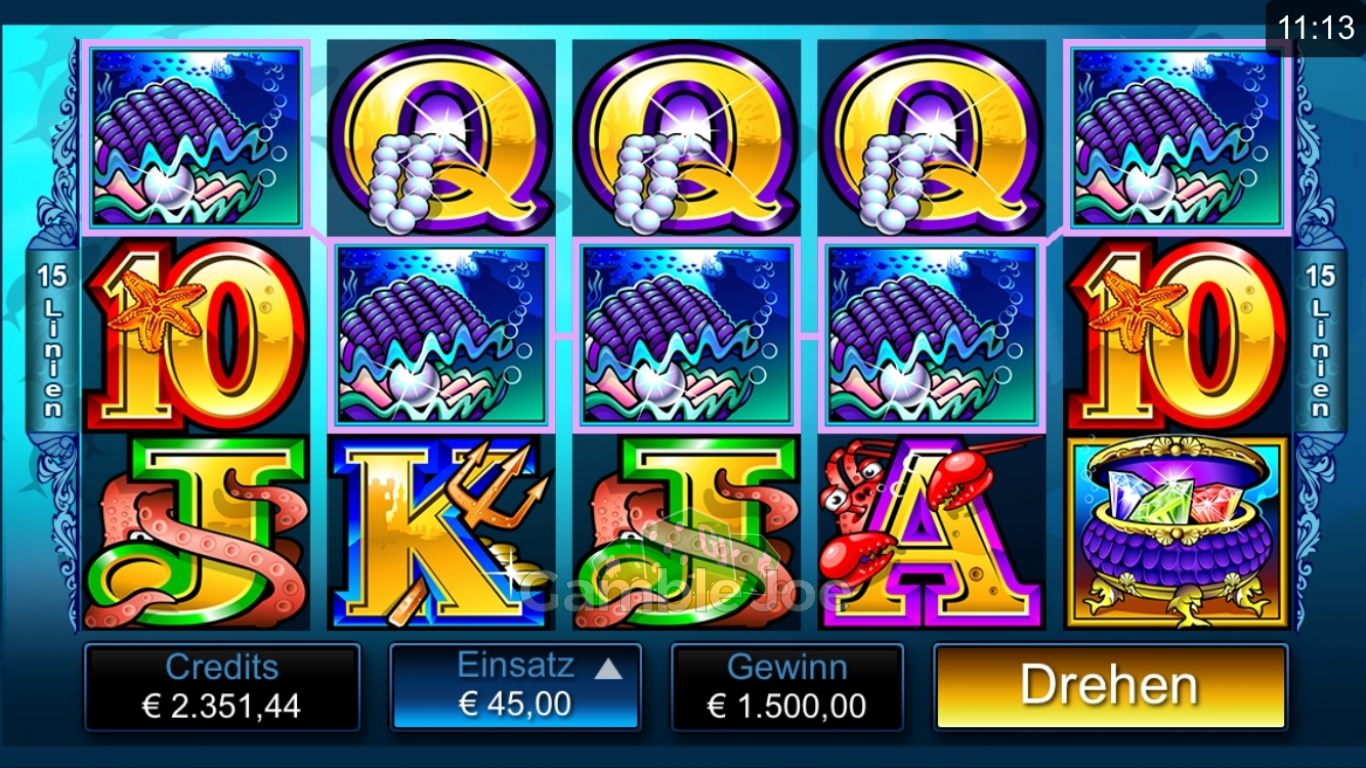Tap the Credits € 2.351,44 balance box

221,687
